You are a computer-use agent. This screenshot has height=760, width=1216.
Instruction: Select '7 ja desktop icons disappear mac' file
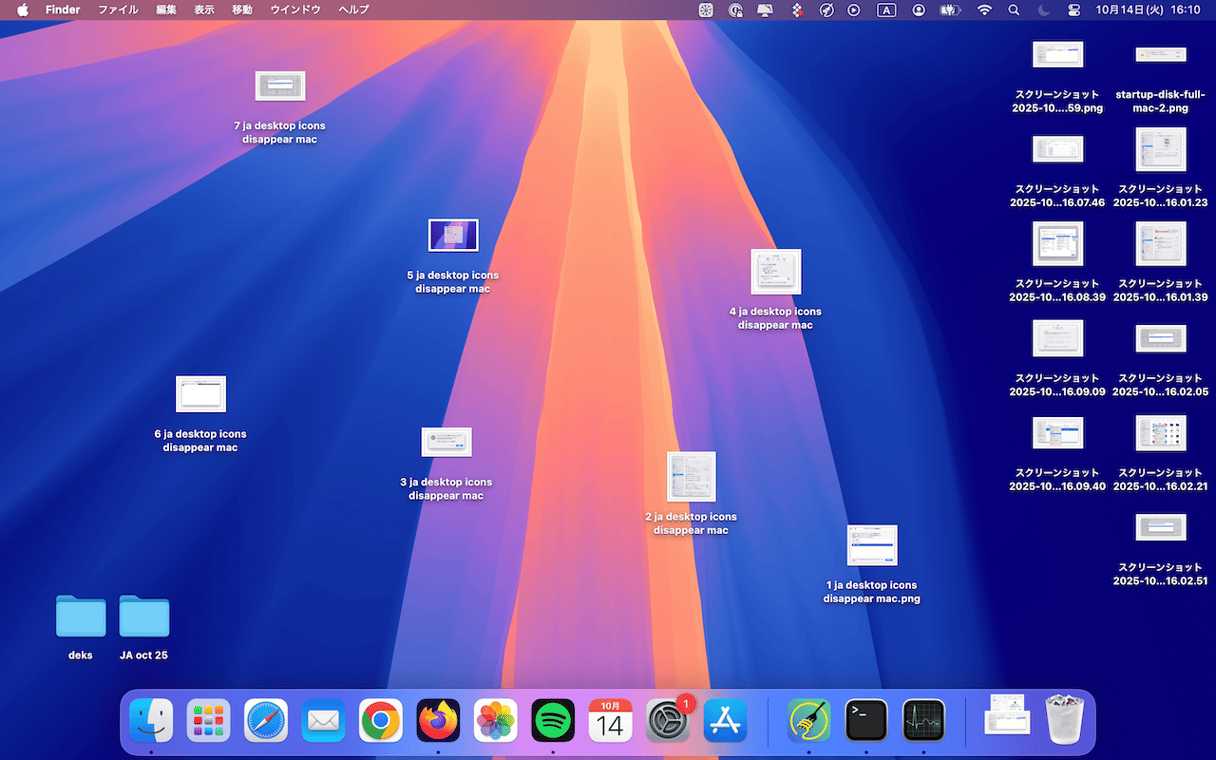tap(280, 87)
